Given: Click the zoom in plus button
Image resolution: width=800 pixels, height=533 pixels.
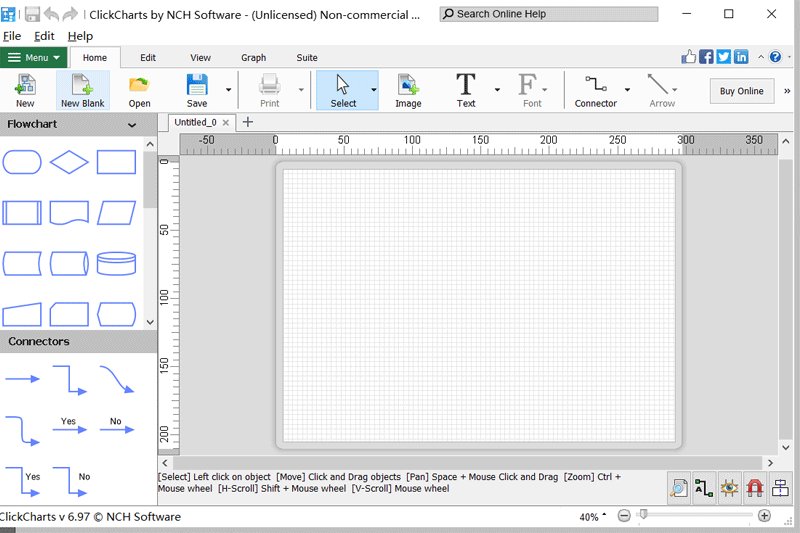Looking at the screenshot, I should [x=764, y=516].
